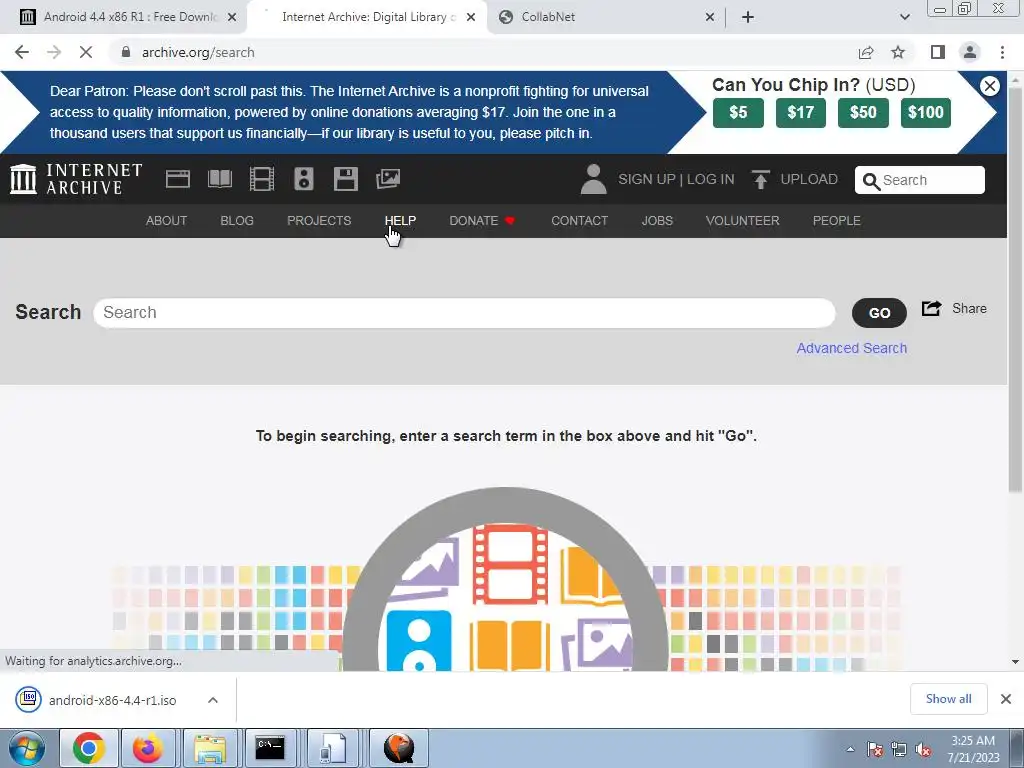Expand options for android-x86-4.4-r1.iso download
Viewport: 1024px width, 768px height.
tap(213, 700)
